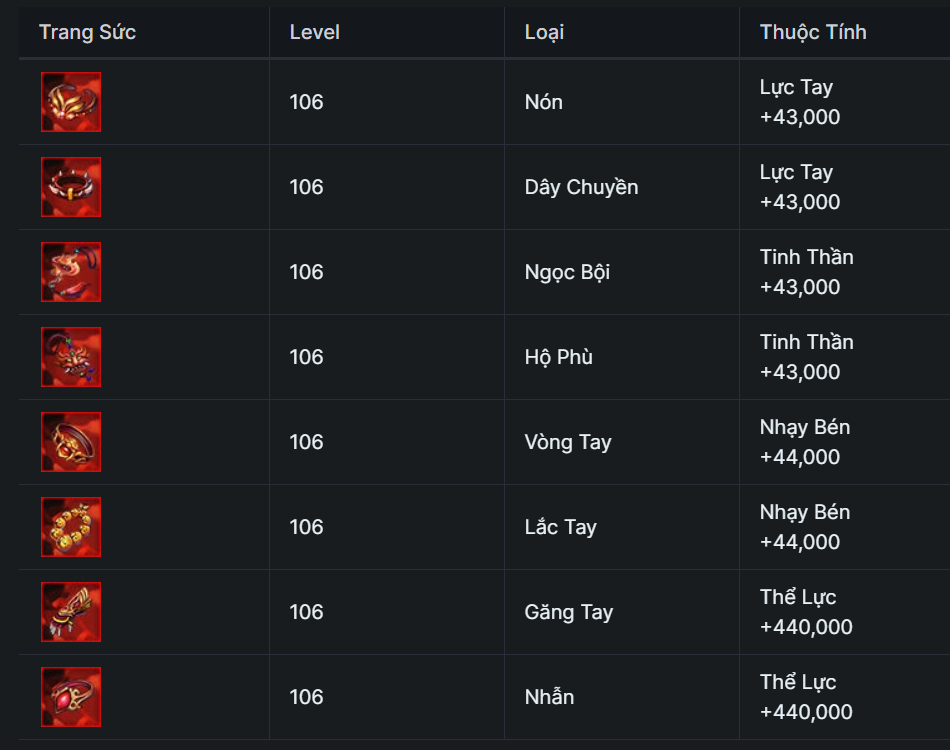The width and height of the screenshot is (950, 750).
Task: Click the Lắc Tay type label
Action: 560,527
